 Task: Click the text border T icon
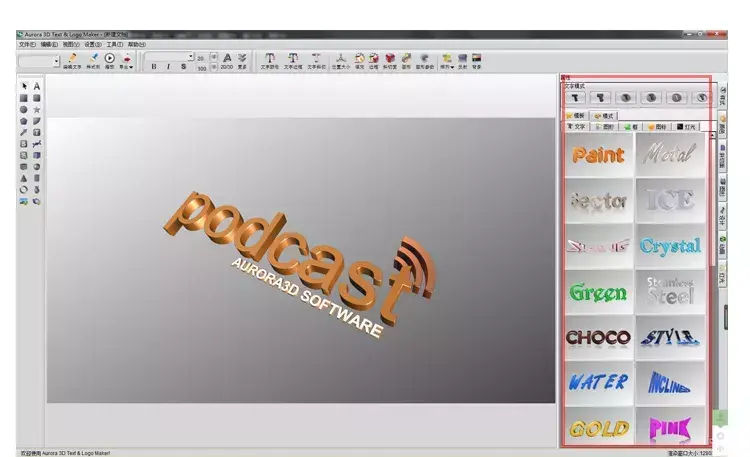[x=293, y=58]
